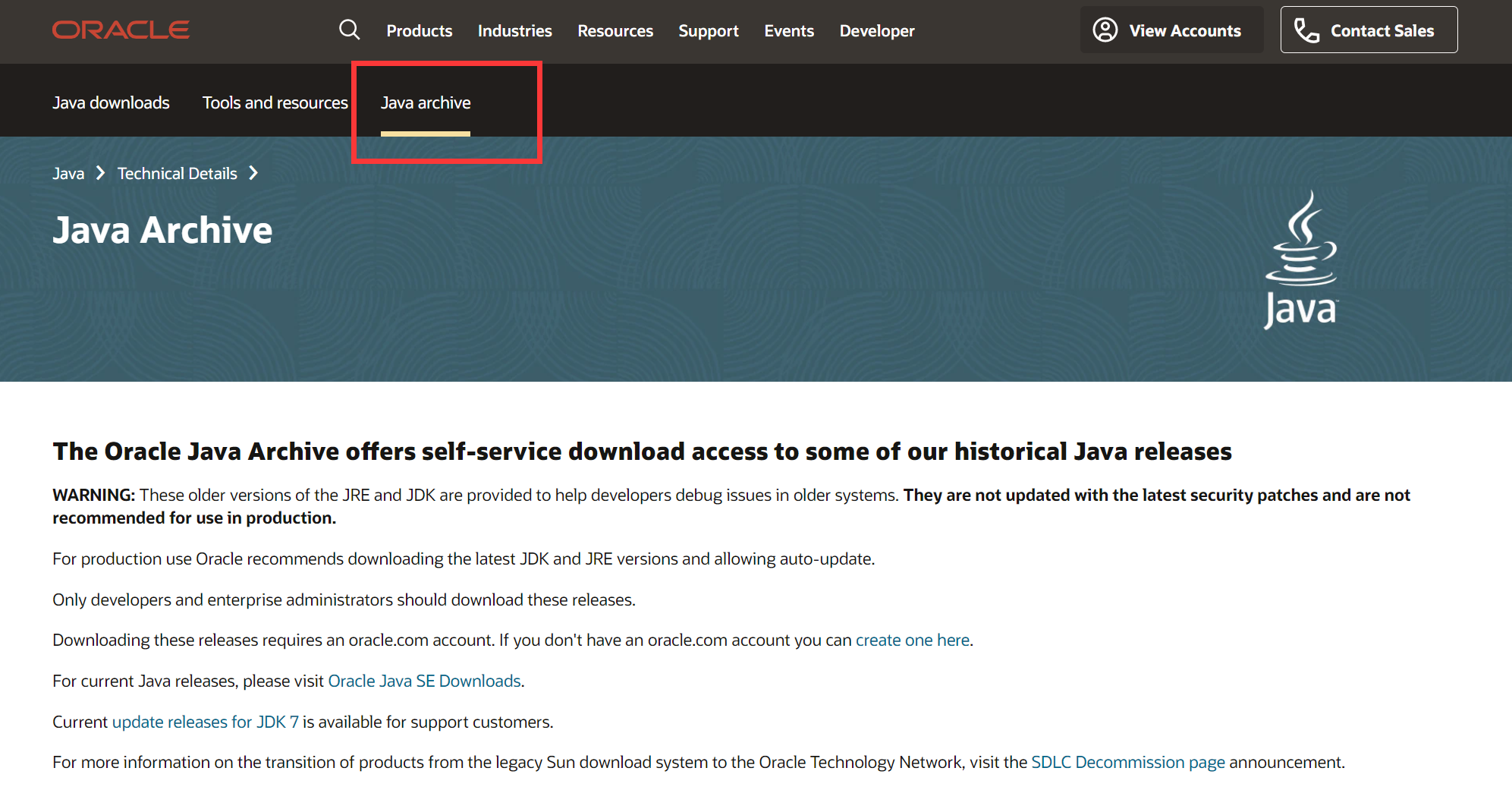The height and width of the screenshot is (812, 1512).
Task: Click heading about historical Java releases
Action: pos(642,452)
